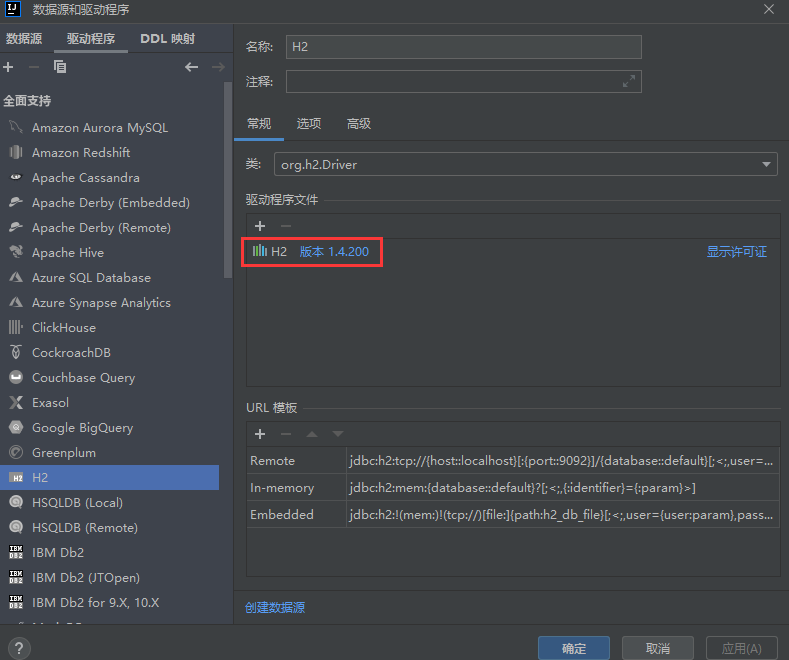Screen dimensions: 789x660
Task: Click the add driver plus icon in the left toolbar
Action: [x=8, y=67]
